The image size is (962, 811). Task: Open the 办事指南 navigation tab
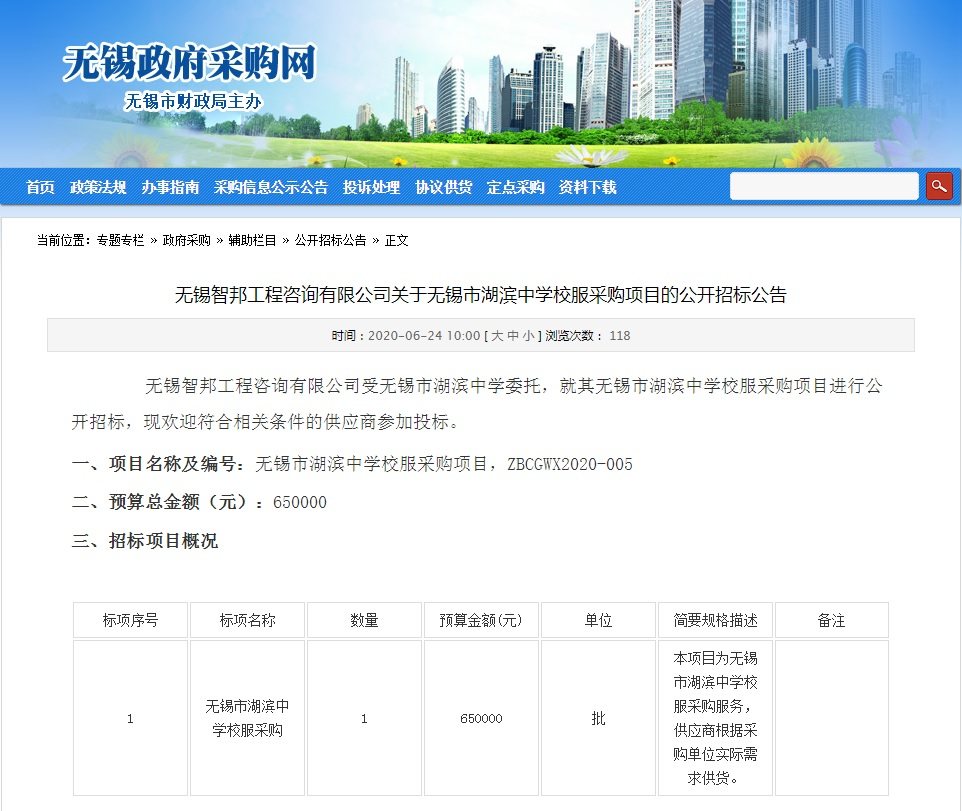click(170, 187)
